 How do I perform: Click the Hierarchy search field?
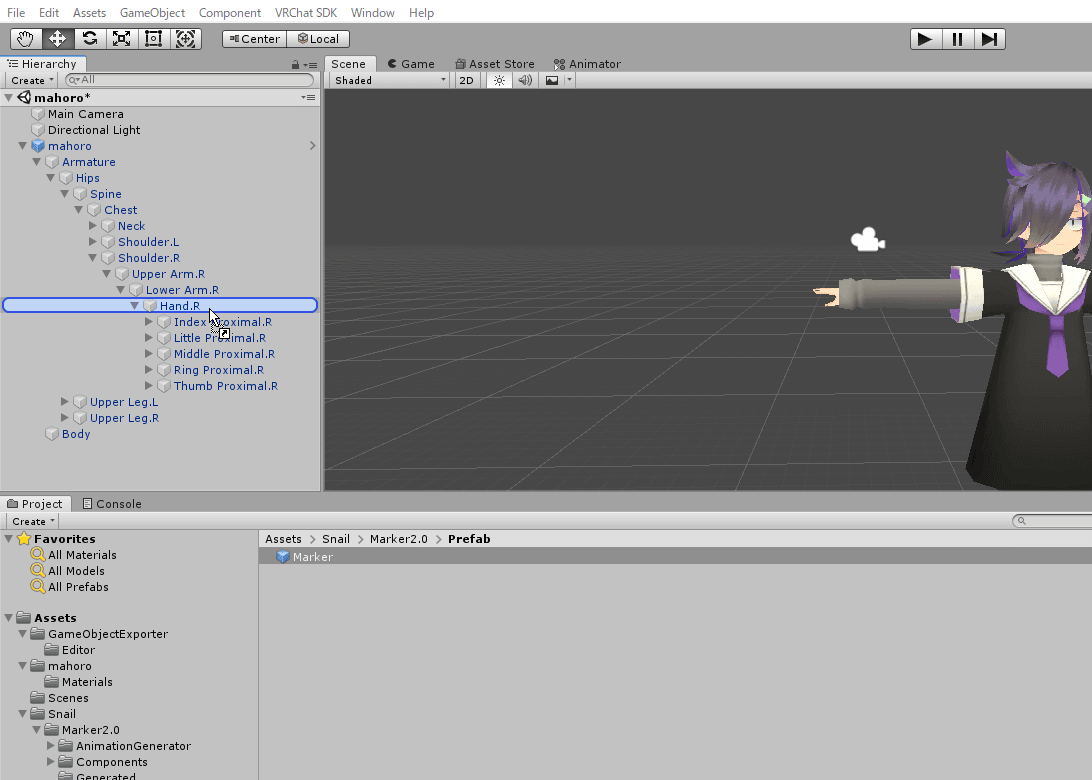pos(190,80)
